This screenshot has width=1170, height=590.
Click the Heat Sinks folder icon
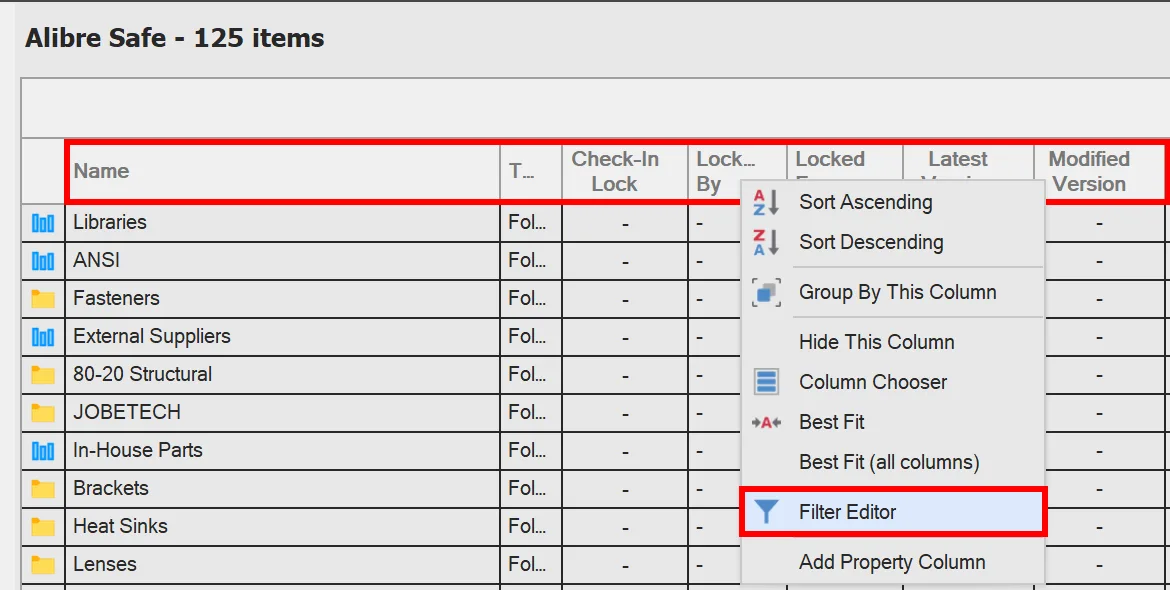43,527
